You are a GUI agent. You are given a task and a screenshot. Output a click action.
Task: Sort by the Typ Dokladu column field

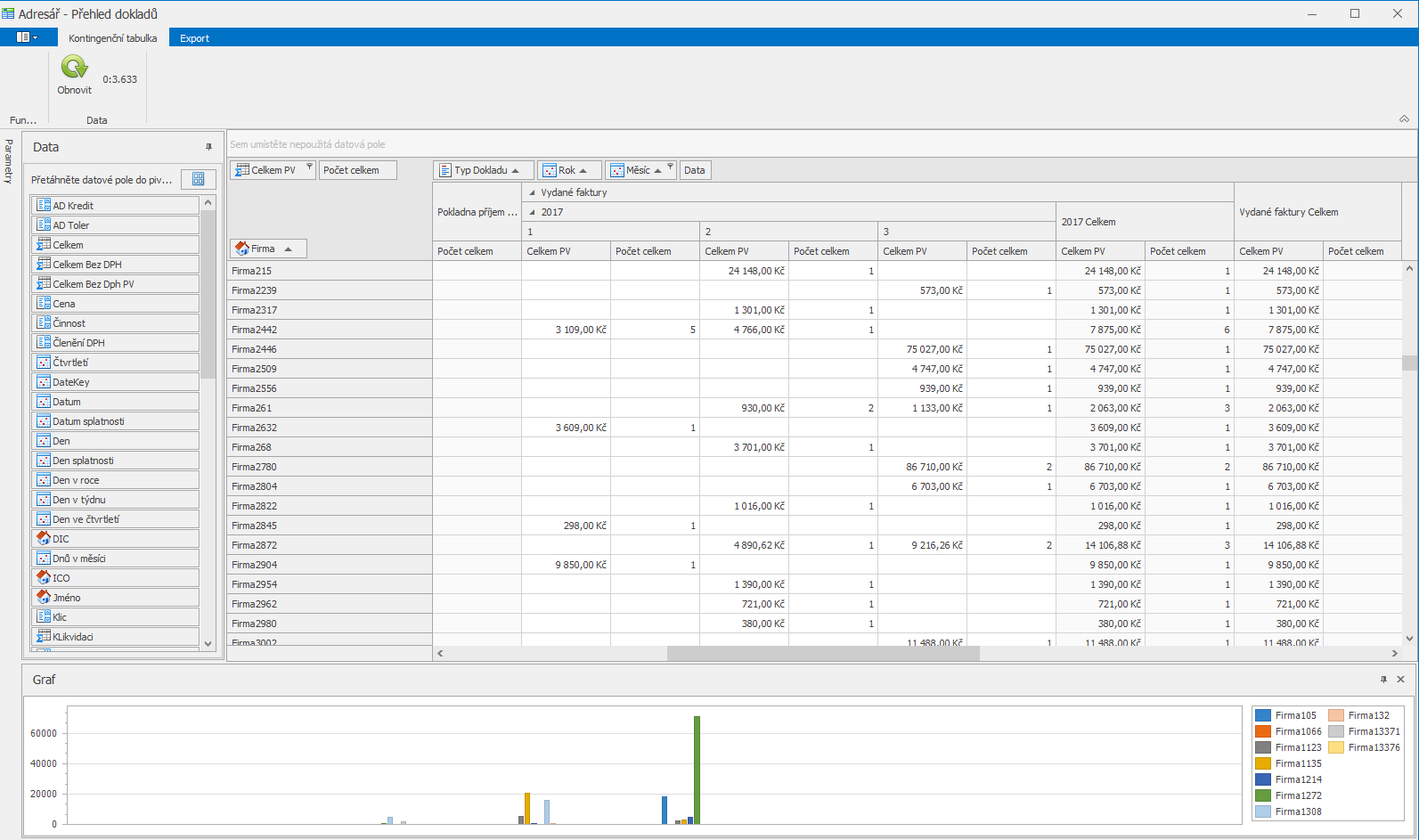click(484, 170)
